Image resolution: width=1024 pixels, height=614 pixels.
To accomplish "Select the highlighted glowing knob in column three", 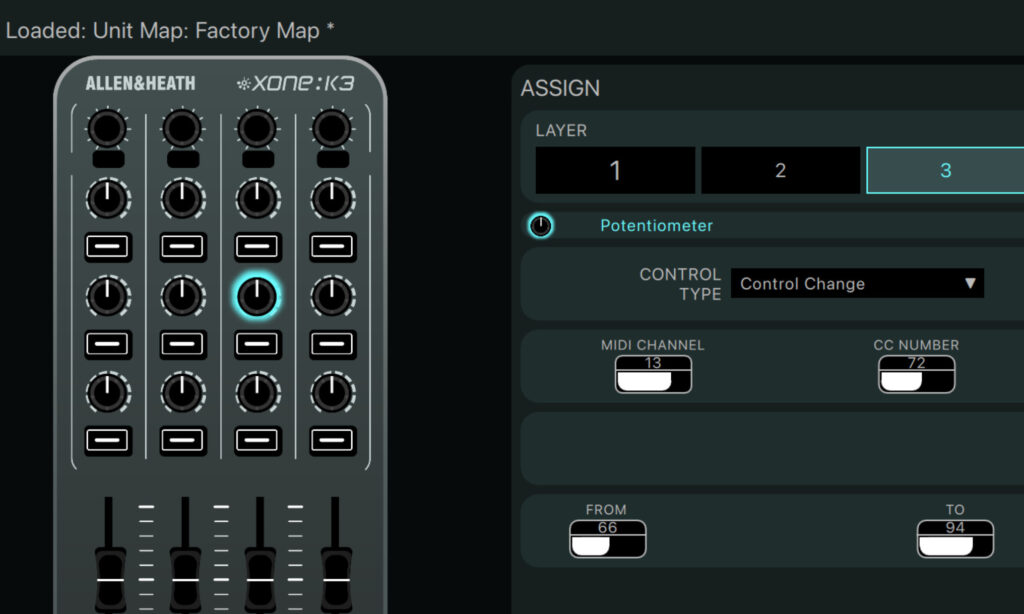I will [x=257, y=294].
